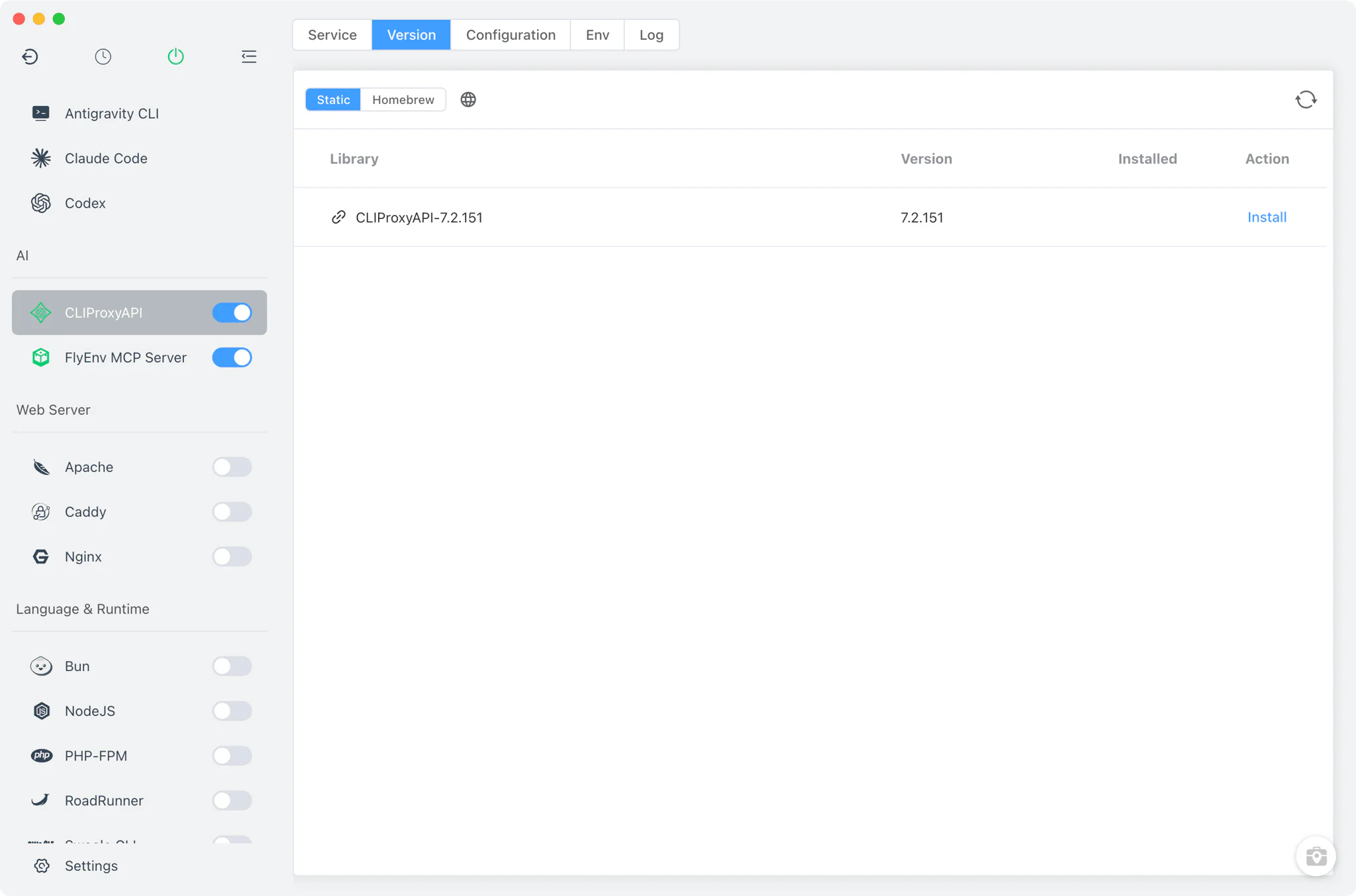Open the Configuration tab
Image resolution: width=1356 pixels, height=896 pixels.
point(510,34)
